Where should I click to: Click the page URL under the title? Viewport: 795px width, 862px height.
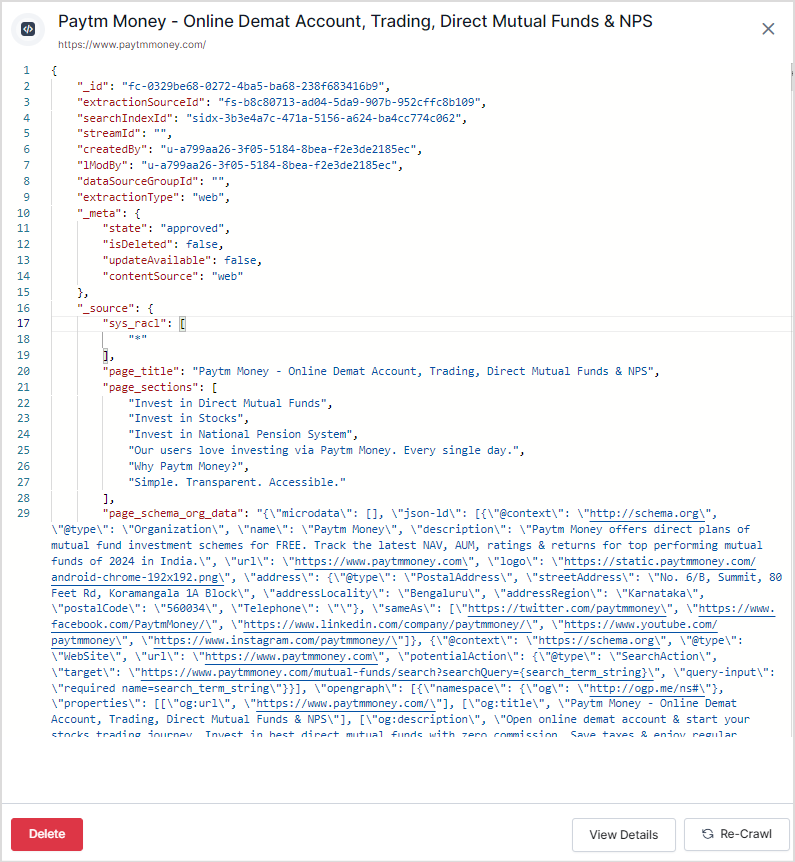point(132,45)
